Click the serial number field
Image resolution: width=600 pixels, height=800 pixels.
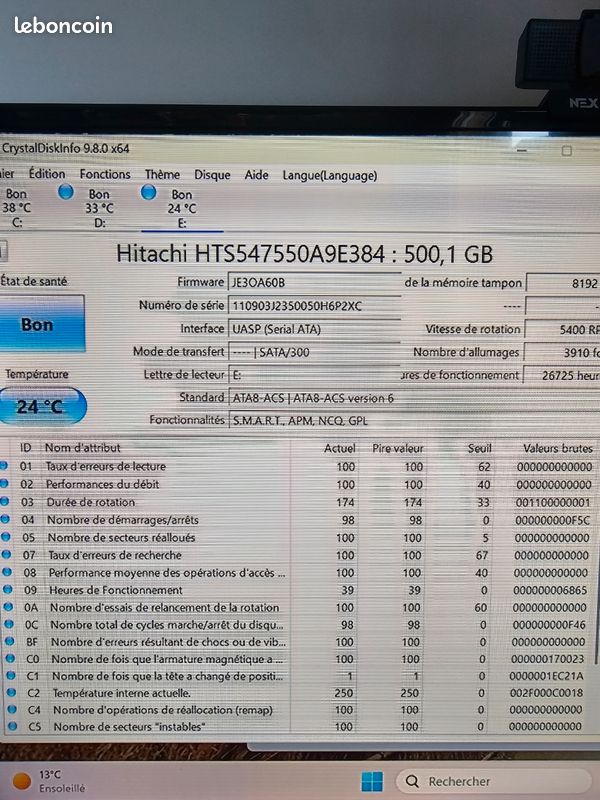coord(314,306)
